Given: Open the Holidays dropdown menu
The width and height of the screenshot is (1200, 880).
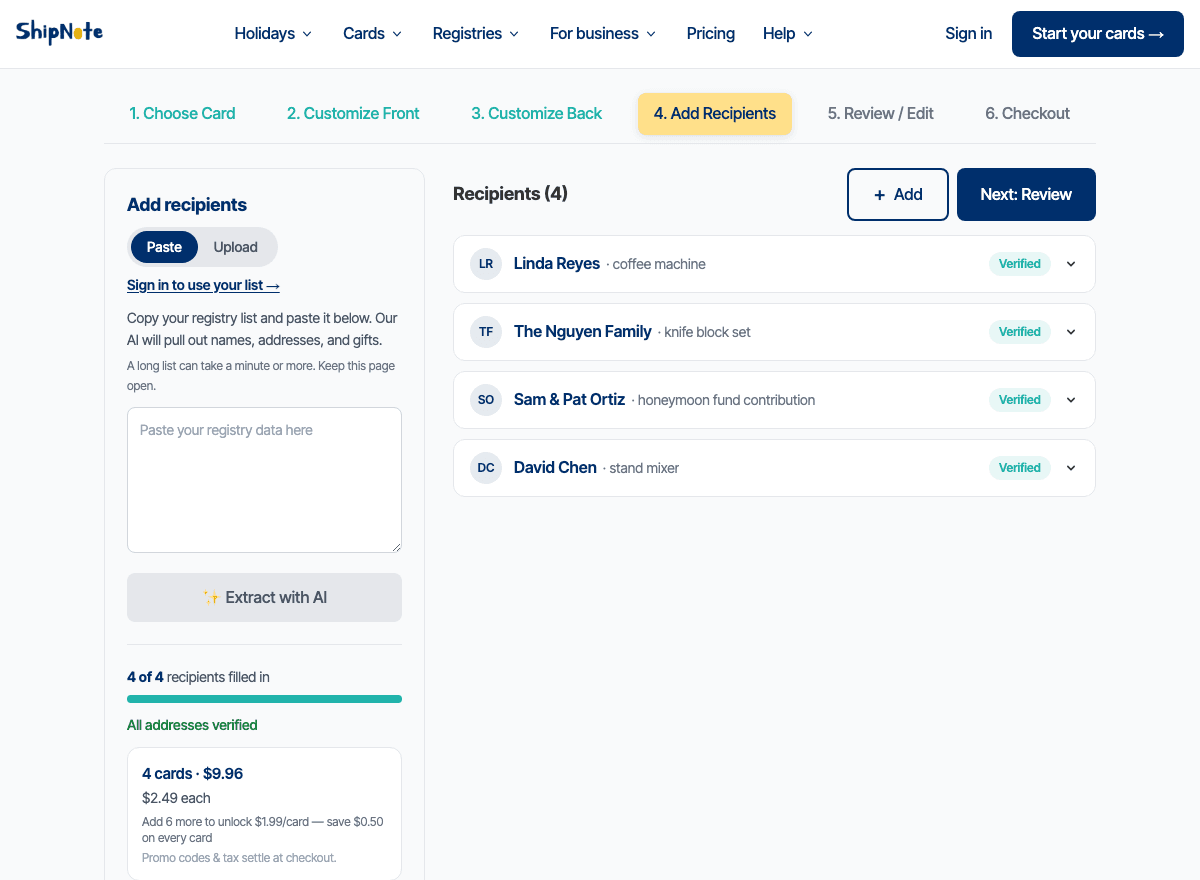Looking at the screenshot, I should point(273,33).
